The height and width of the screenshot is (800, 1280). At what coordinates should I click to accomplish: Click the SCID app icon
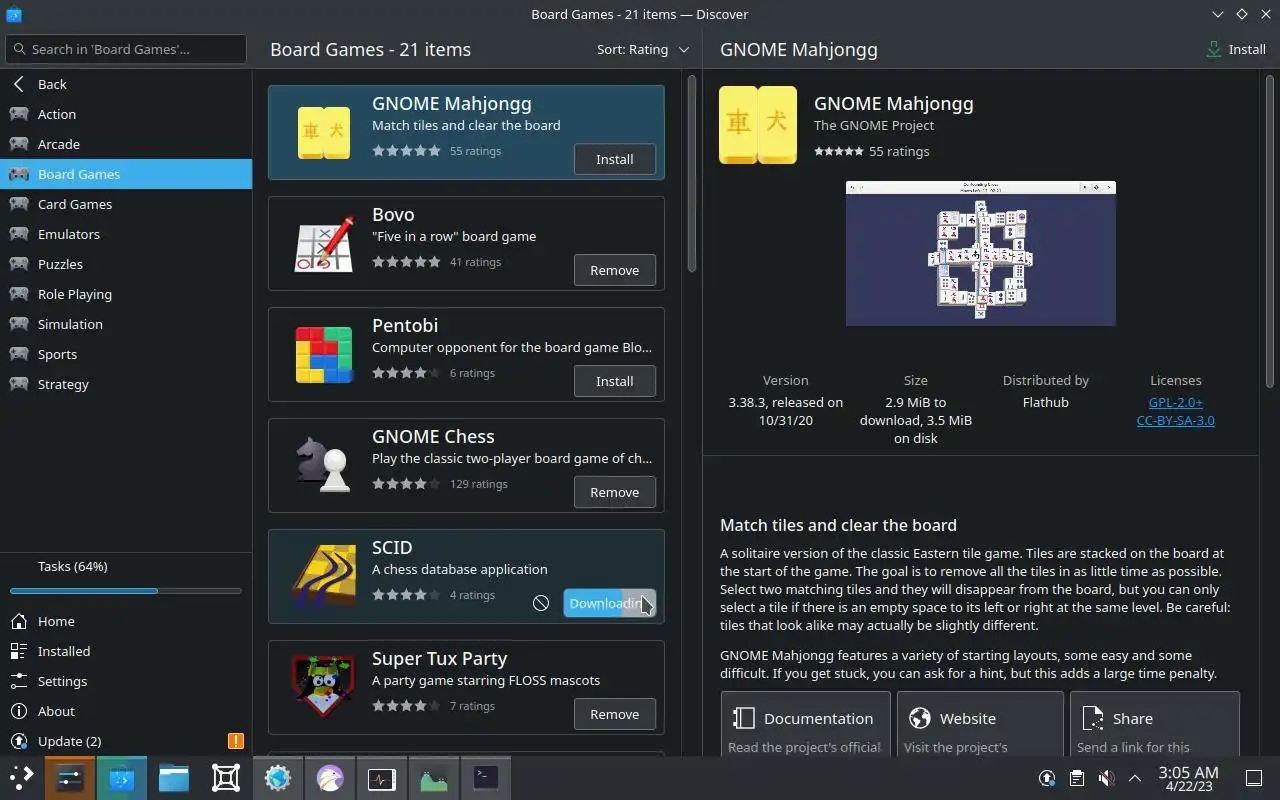[x=324, y=577]
